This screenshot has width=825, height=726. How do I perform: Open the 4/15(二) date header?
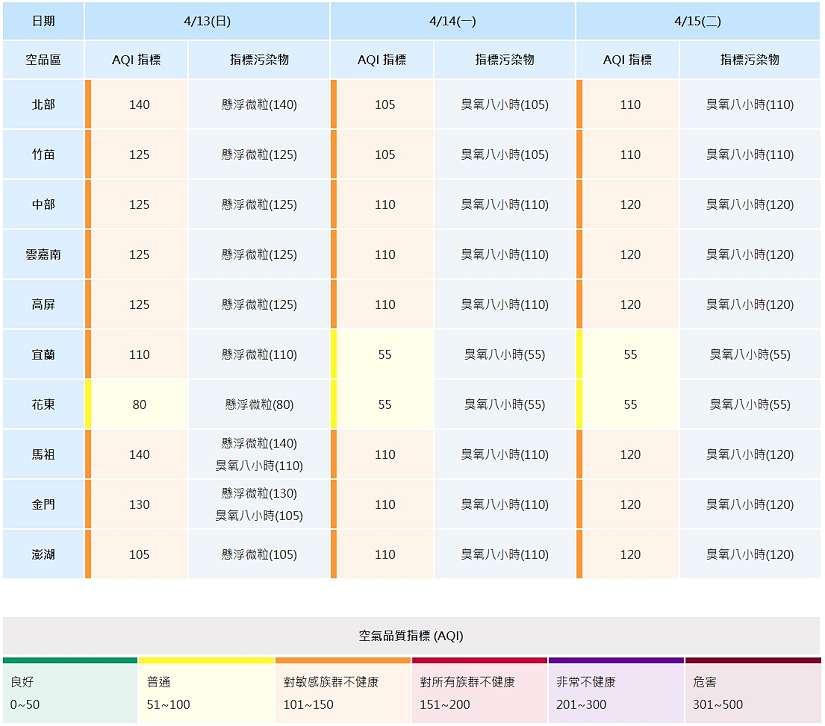[x=698, y=20]
